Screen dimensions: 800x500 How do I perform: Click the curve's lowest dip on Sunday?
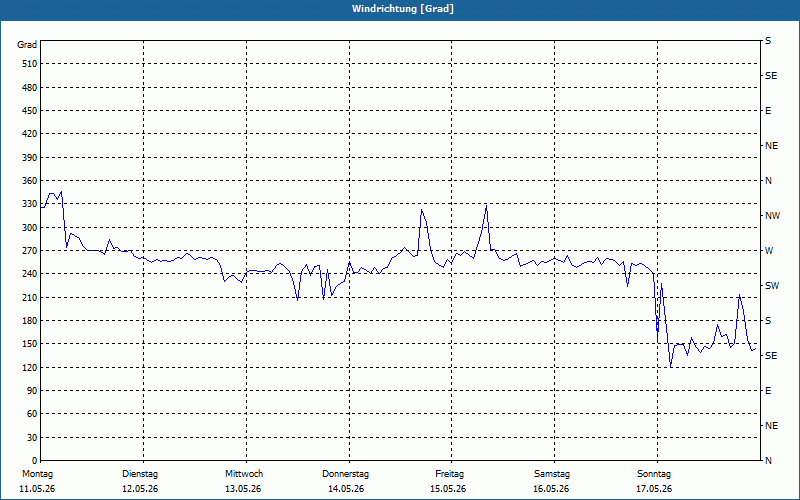click(x=670, y=366)
